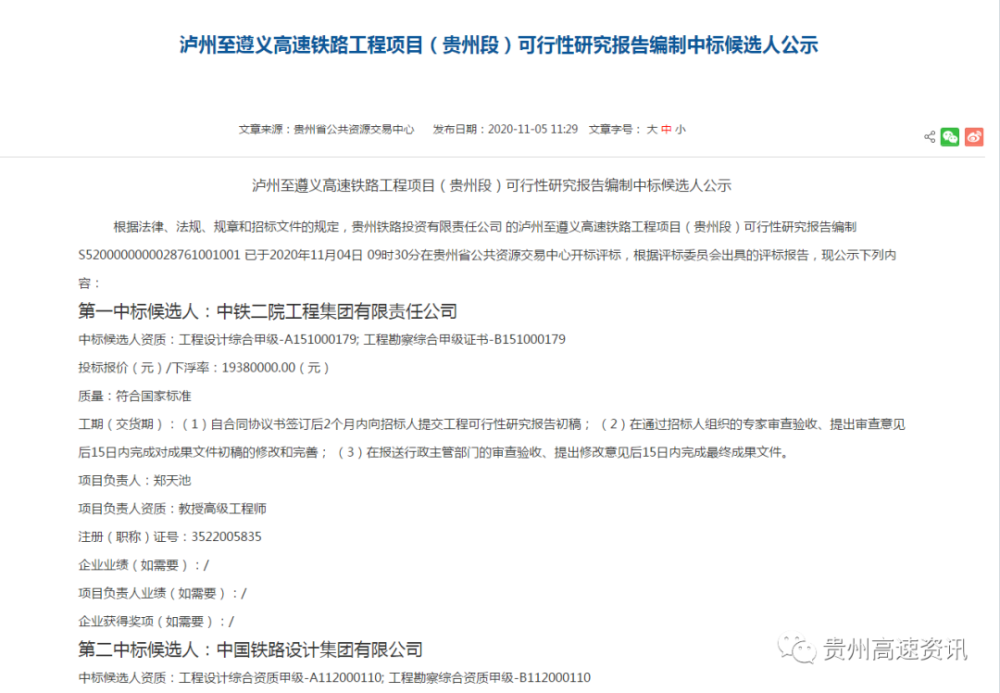Screen dimensions: 1000x693
Task: Click the line 项目负责人：郑天池
Action: click(x=135, y=480)
